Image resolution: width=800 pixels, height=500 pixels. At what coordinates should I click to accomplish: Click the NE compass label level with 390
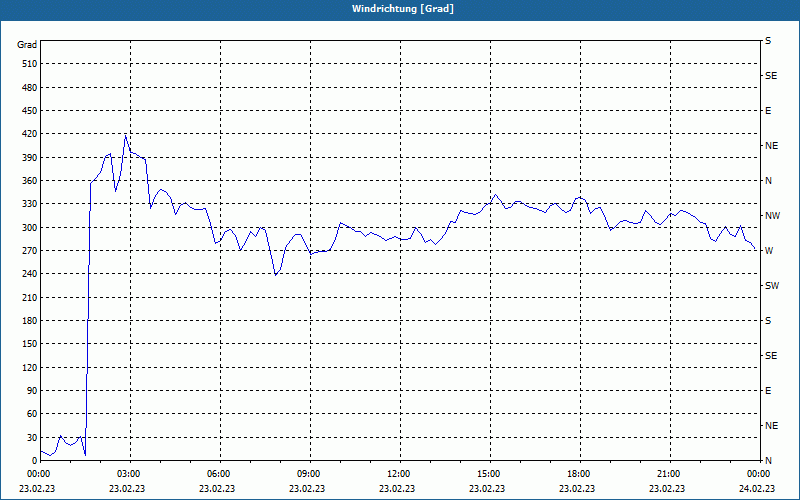(771, 146)
